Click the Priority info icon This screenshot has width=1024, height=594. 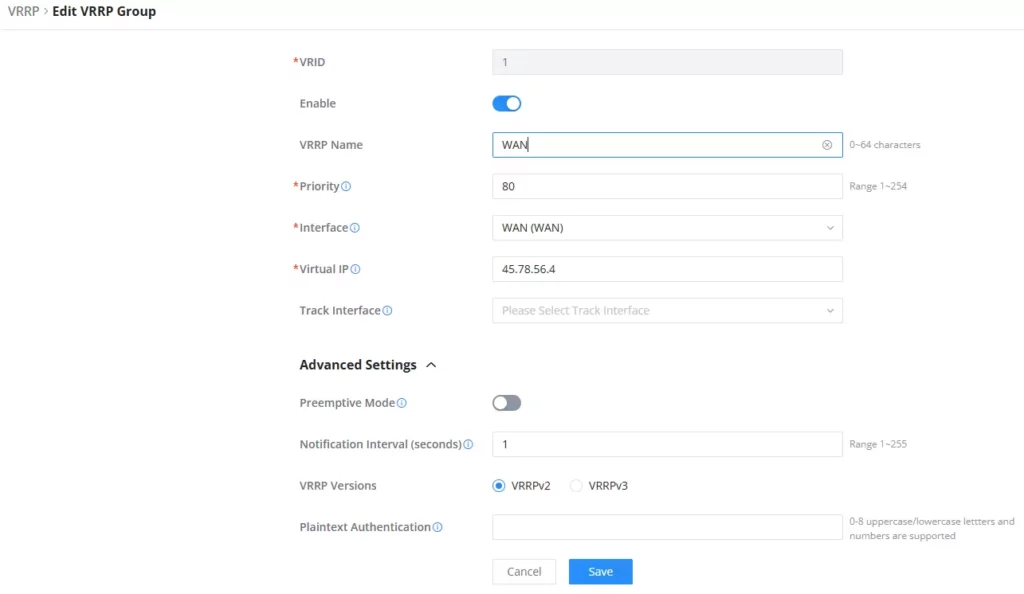coord(346,186)
